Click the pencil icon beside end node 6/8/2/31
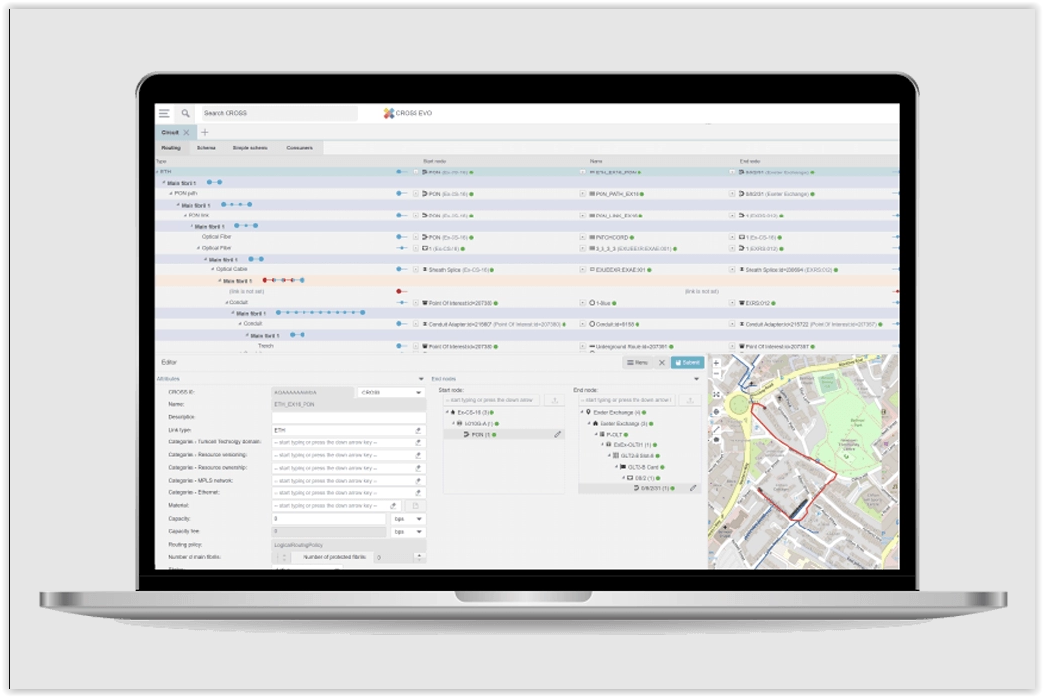 [x=693, y=488]
